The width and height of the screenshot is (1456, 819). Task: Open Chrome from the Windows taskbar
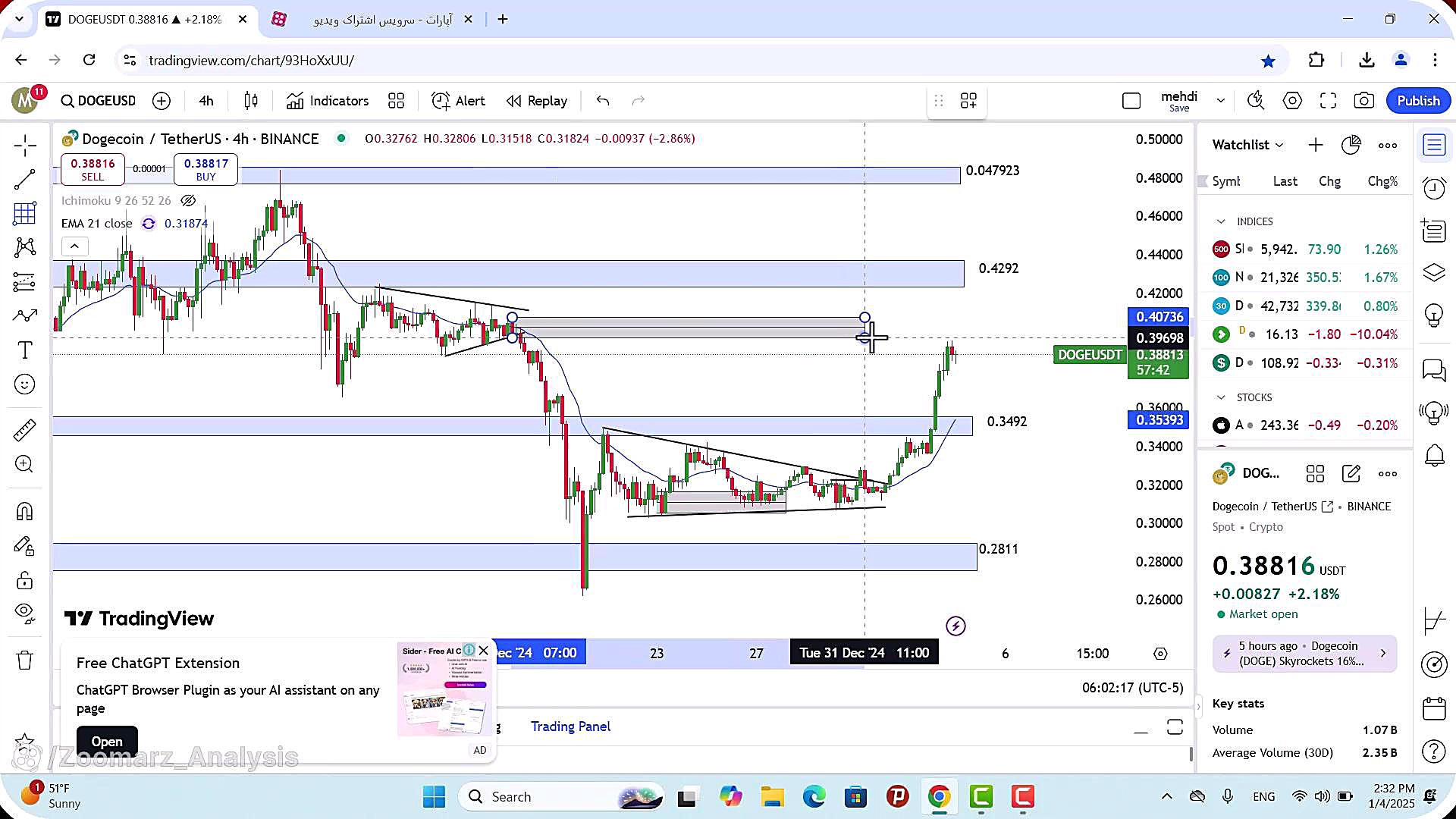pyautogui.click(x=939, y=797)
